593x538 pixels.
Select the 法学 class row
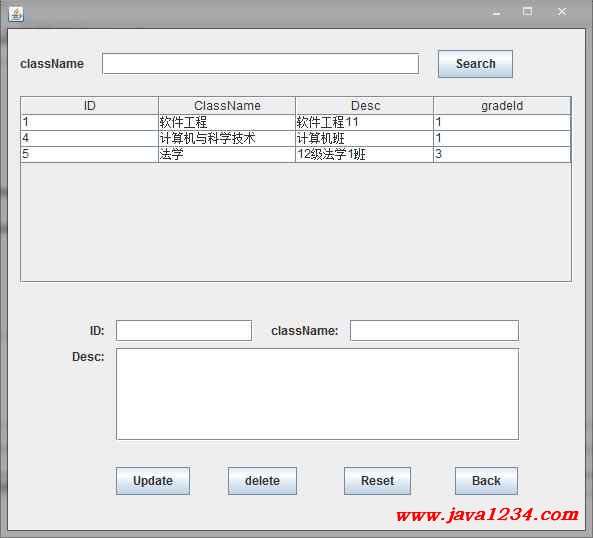[x=296, y=154]
